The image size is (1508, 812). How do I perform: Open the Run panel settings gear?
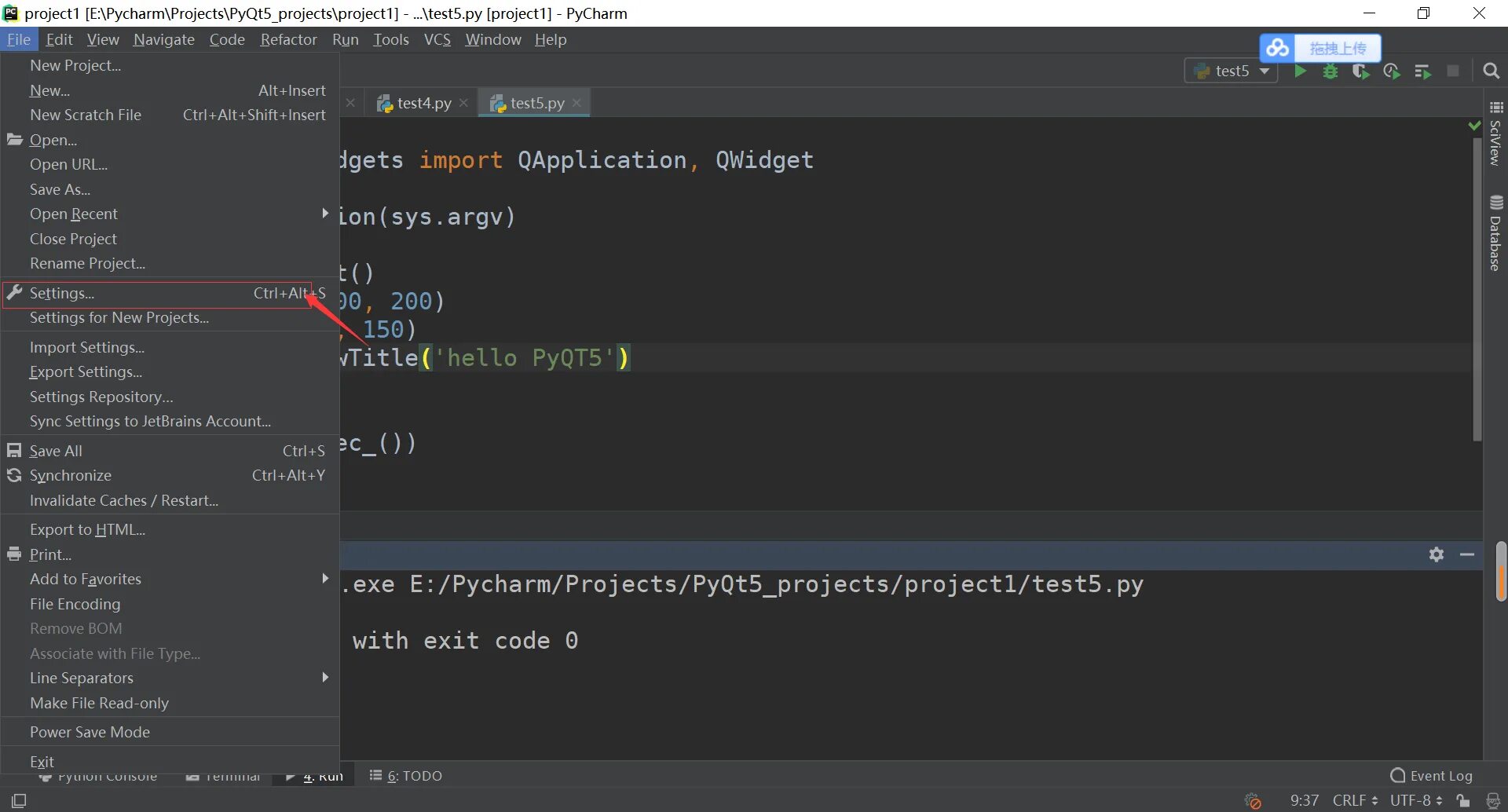click(1437, 554)
